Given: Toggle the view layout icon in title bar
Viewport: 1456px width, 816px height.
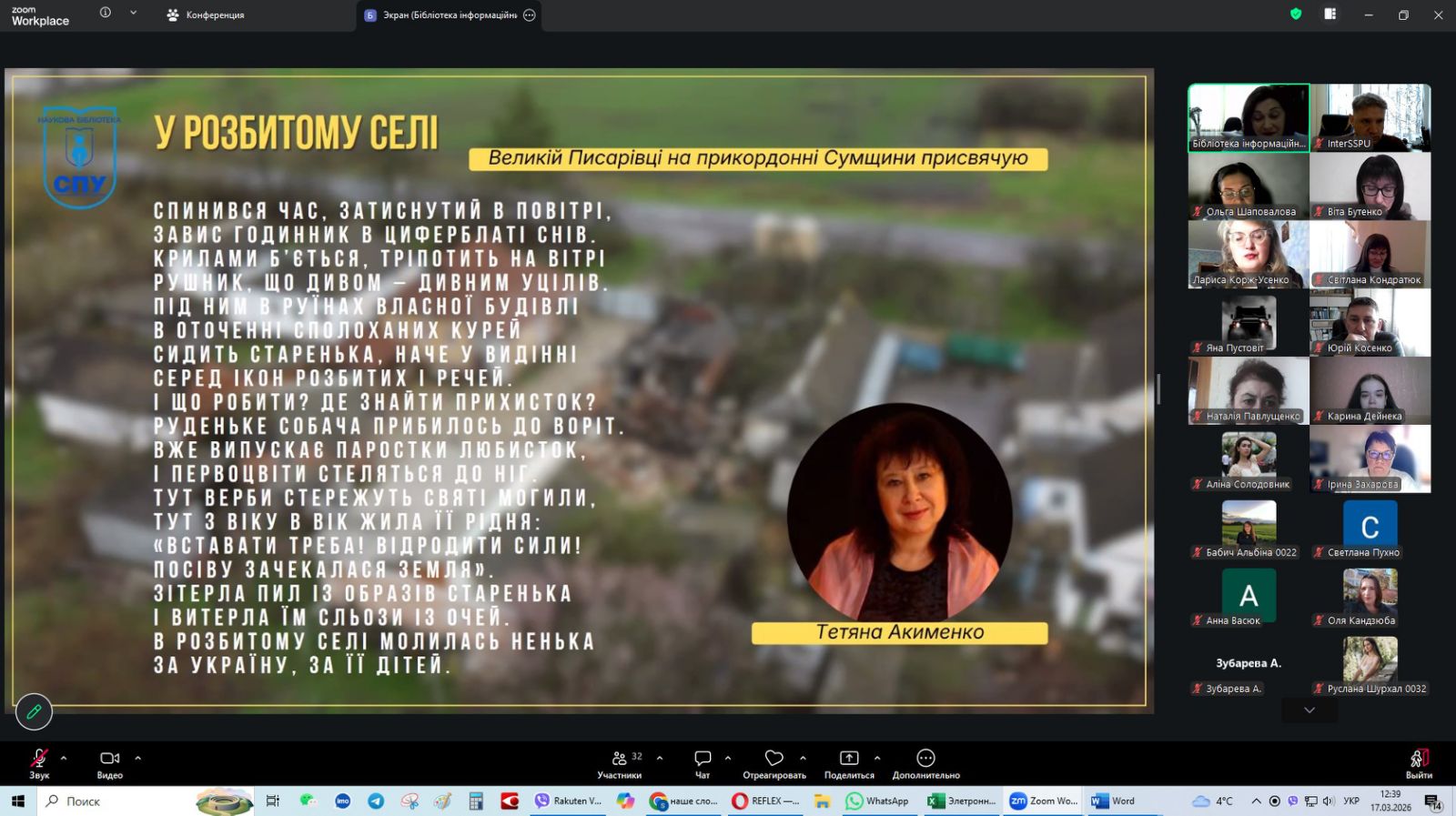Looking at the screenshot, I should click(1330, 15).
